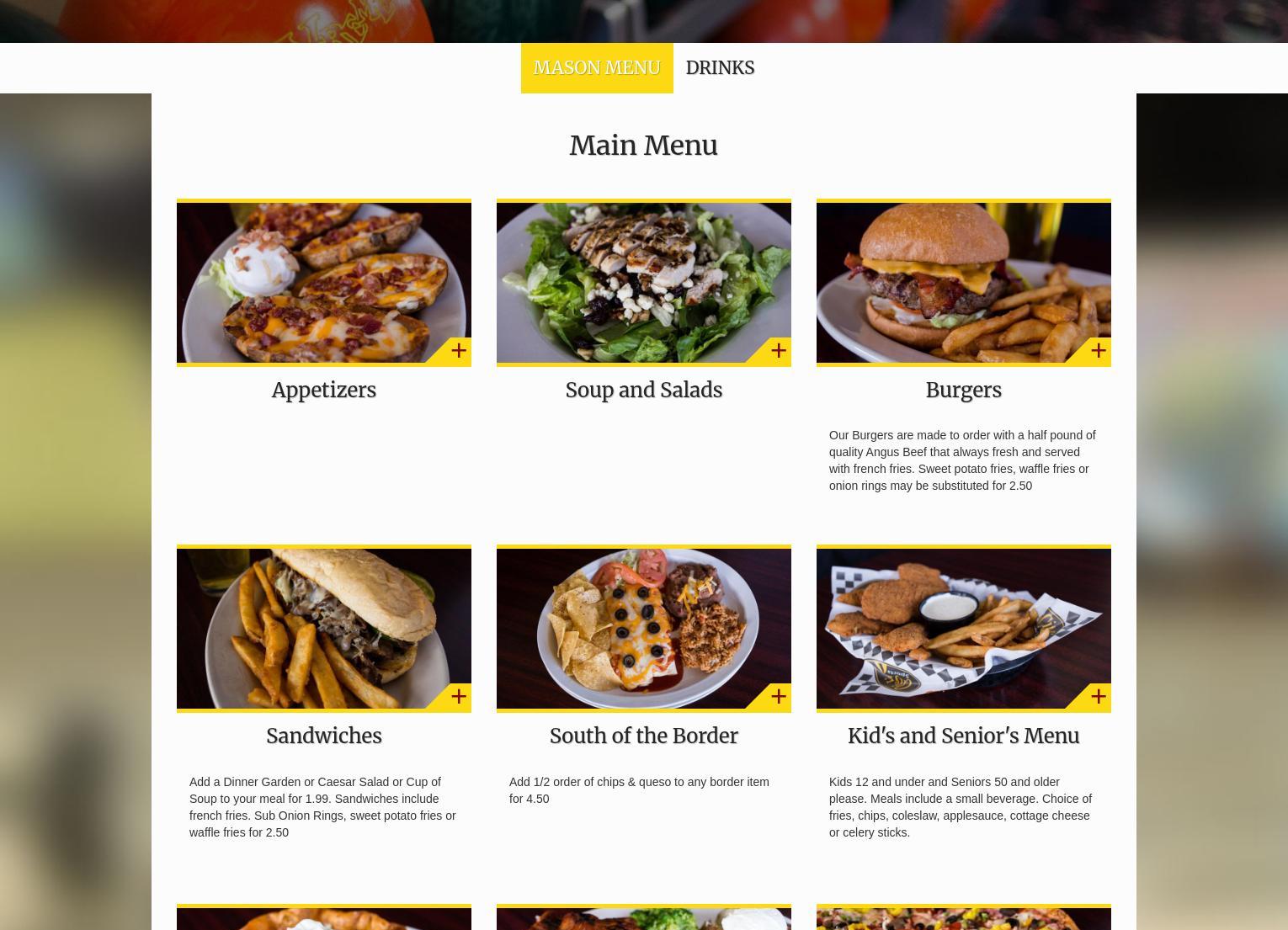Expand Soup and Salads plus icon

tap(778, 350)
